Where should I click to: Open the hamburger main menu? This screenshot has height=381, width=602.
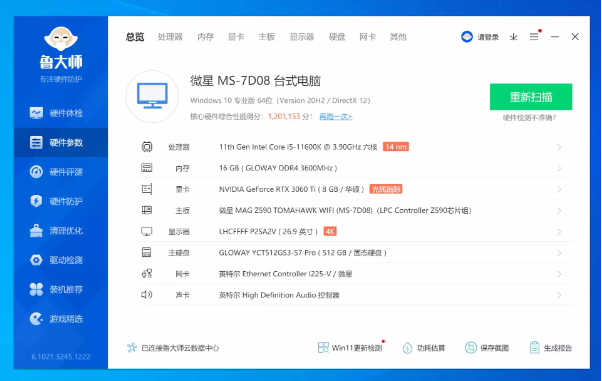tap(534, 37)
